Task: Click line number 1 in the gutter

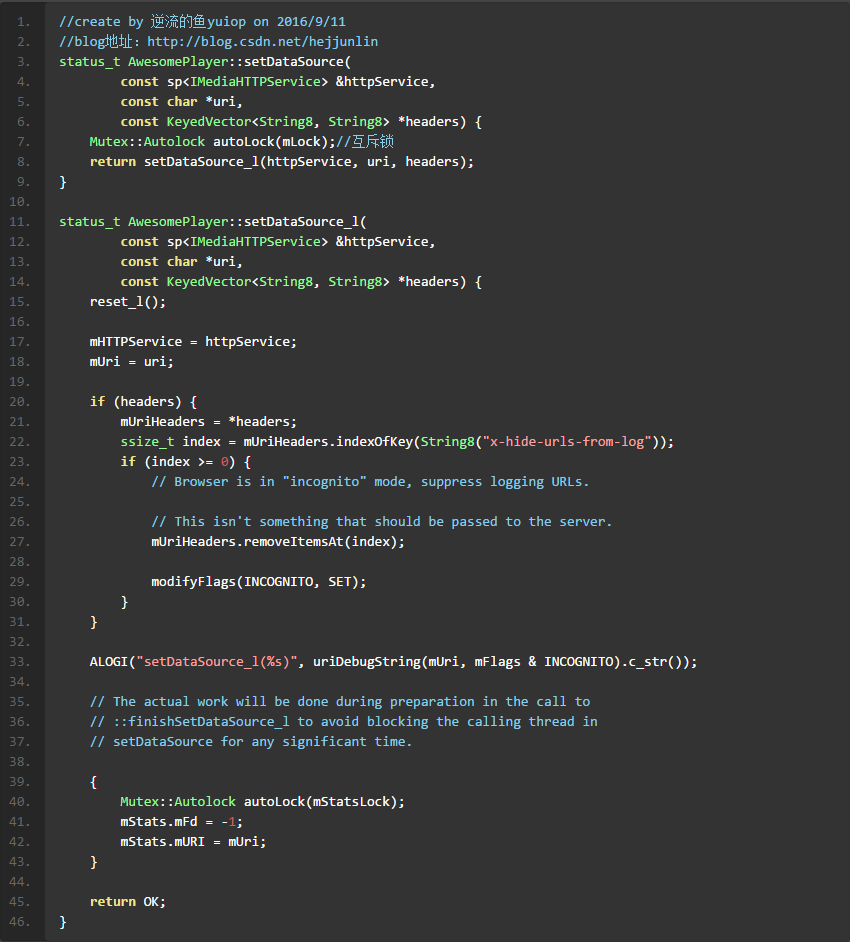Action: 23,21
